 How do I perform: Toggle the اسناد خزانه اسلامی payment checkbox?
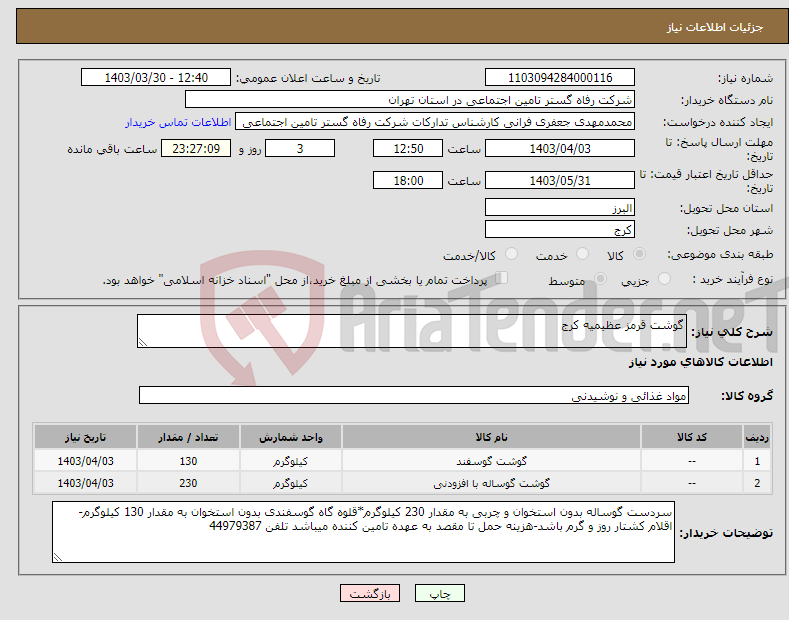502,278
